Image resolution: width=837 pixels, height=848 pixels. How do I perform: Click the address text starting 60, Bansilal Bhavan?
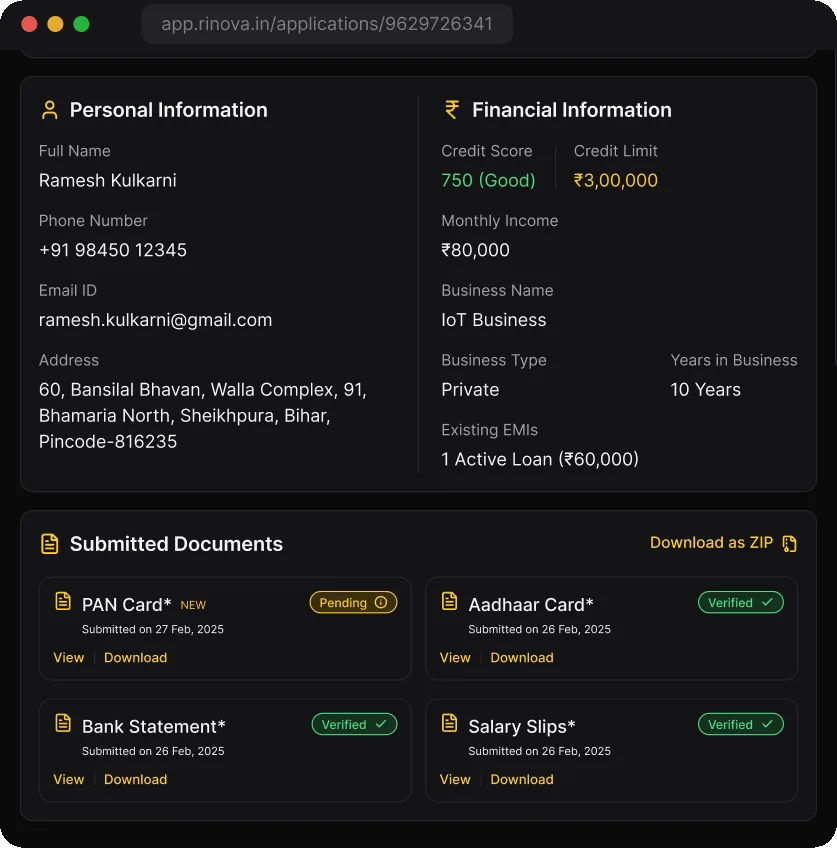(203, 415)
